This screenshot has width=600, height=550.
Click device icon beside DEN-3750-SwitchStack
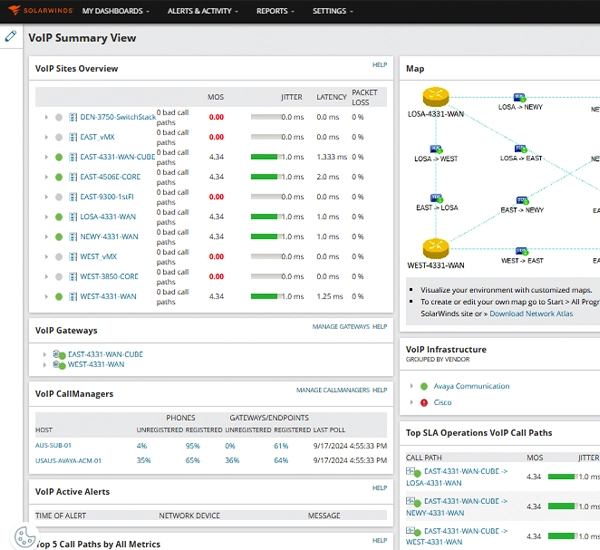click(x=73, y=117)
